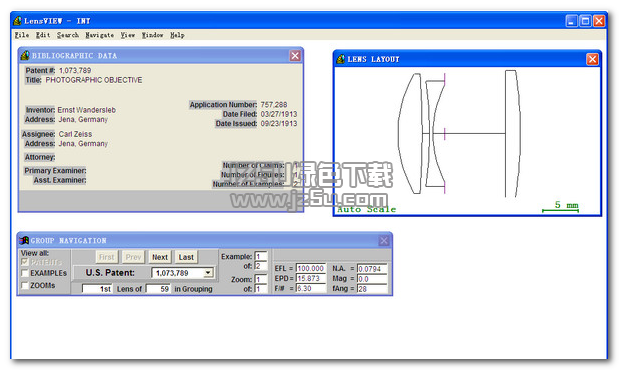Expand the U.S. Patent number dropdown
This screenshot has height=370, width=619.
tap(208, 273)
